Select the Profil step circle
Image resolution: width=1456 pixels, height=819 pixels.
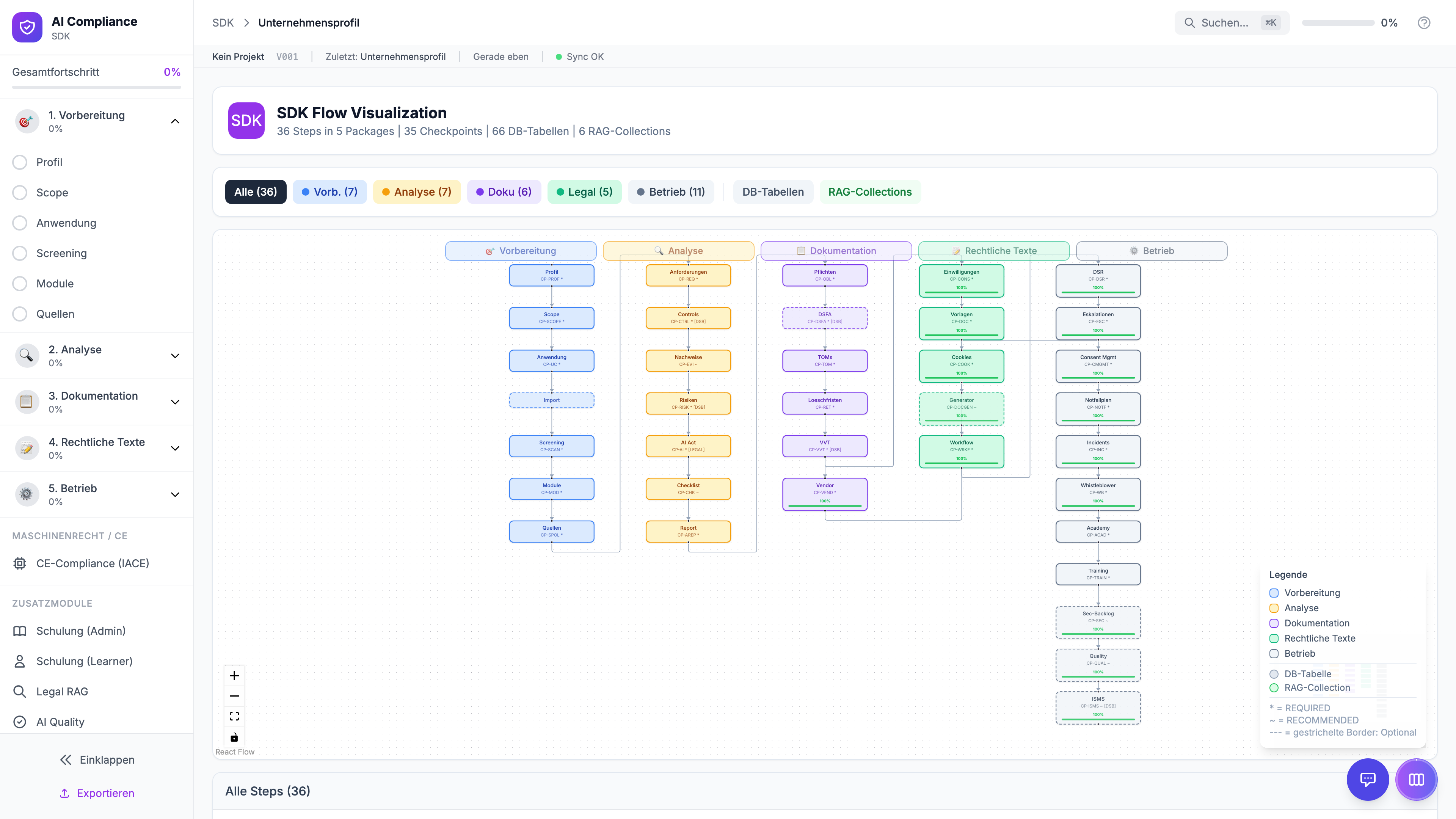click(x=20, y=162)
